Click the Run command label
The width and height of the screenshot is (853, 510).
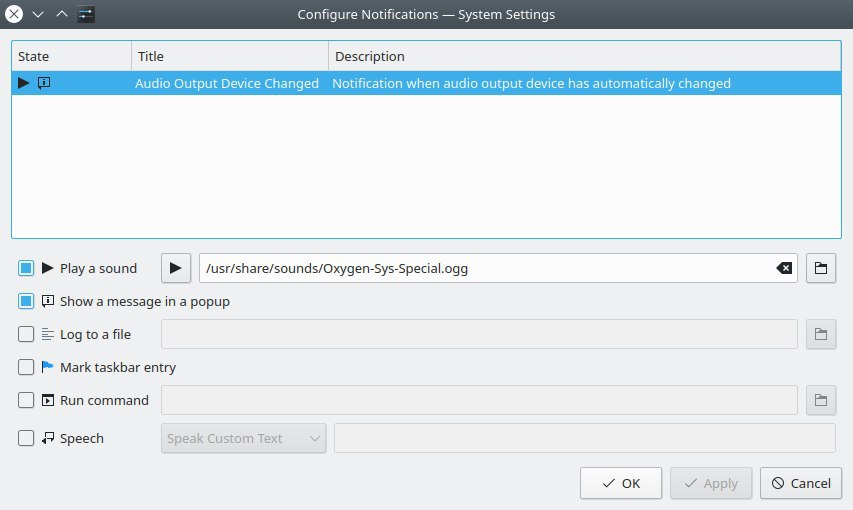click(104, 401)
